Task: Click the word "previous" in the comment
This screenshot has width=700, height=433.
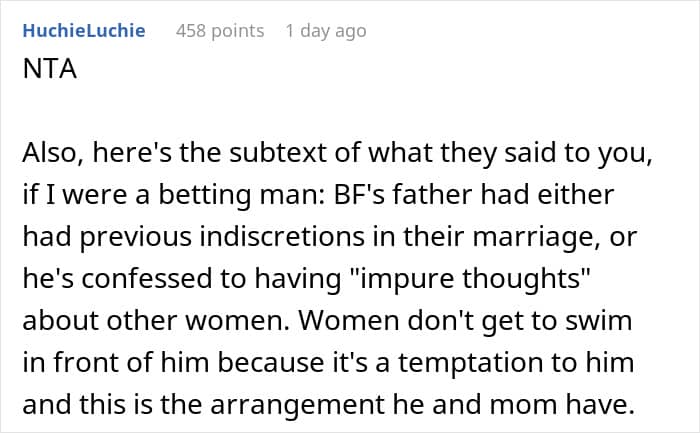Action: [136, 237]
